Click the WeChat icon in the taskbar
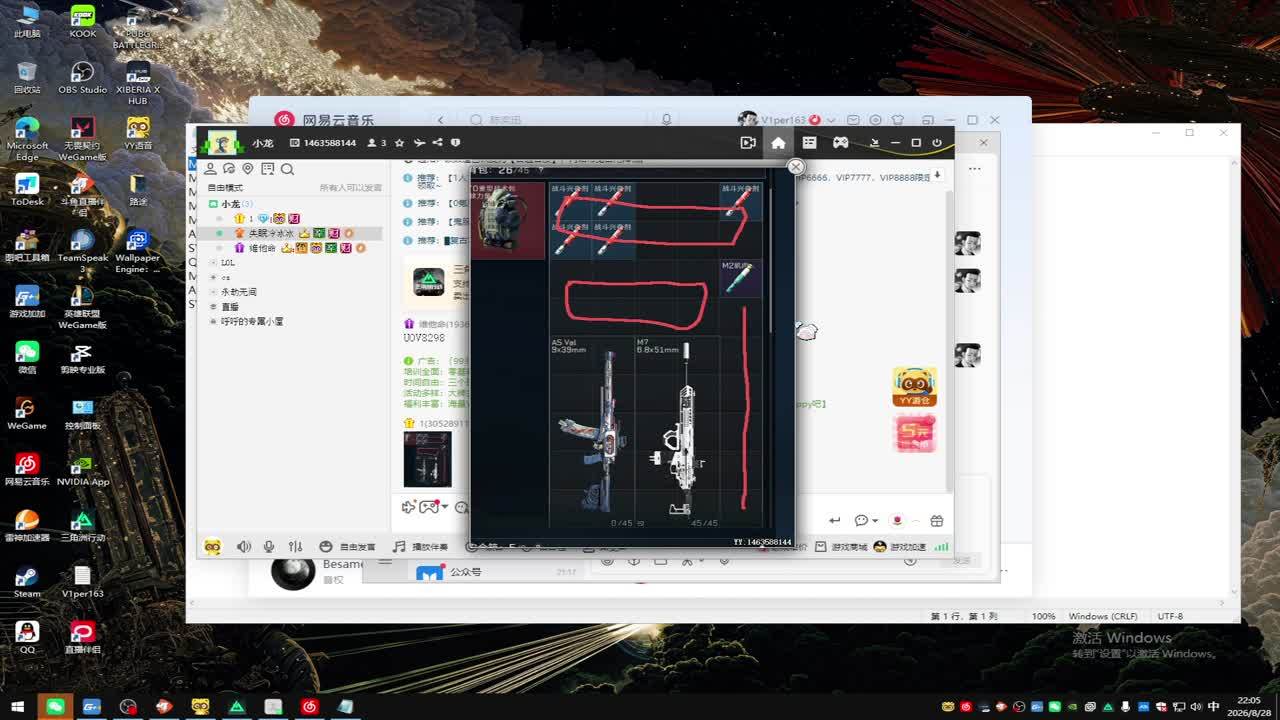This screenshot has height=720, width=1280. point(55,706)
